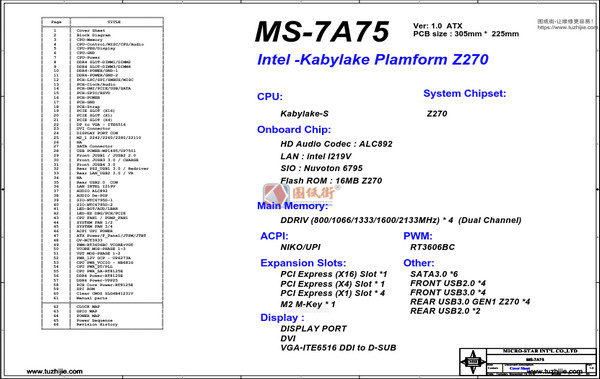Select 'SIO : Nuvoton 6795' line
The height and width of the screenshot is (379, 600).
point(321,168)
